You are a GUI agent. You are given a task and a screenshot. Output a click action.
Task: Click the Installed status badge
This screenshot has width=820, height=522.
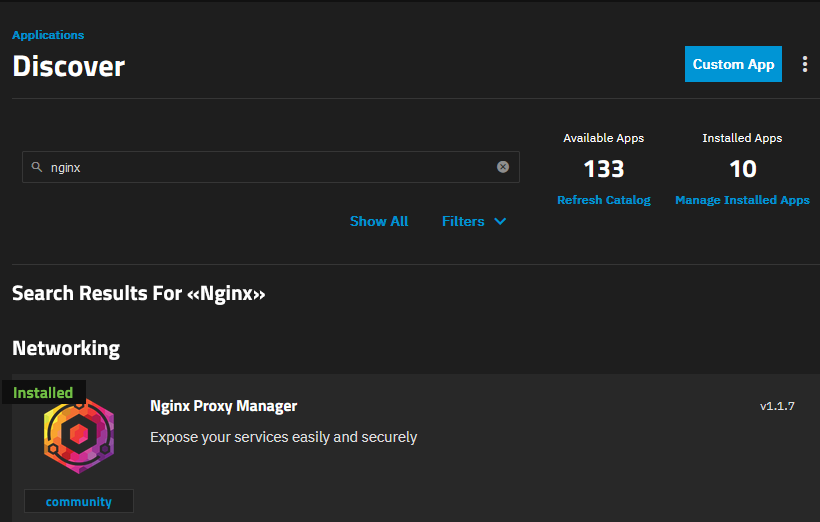click(x=43, y=392)
